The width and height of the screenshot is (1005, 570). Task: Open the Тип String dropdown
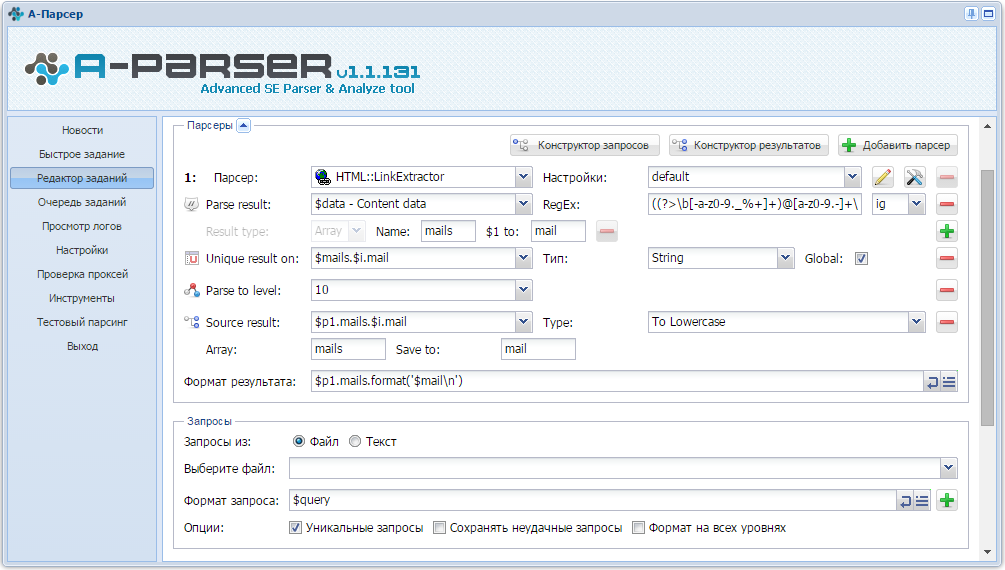coord(786,258)
